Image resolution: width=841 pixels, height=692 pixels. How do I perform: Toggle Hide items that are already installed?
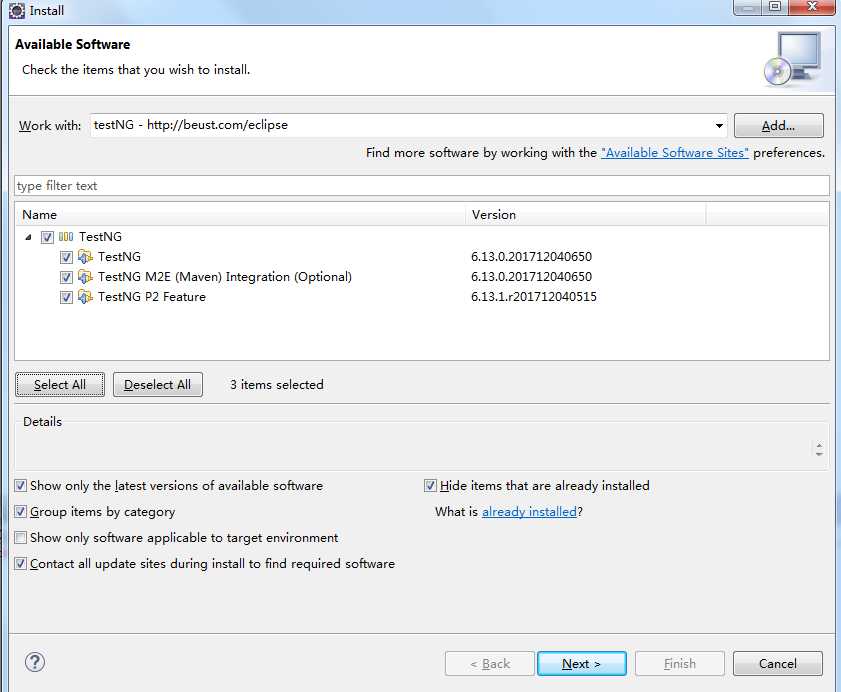click(x=430, y=485)
